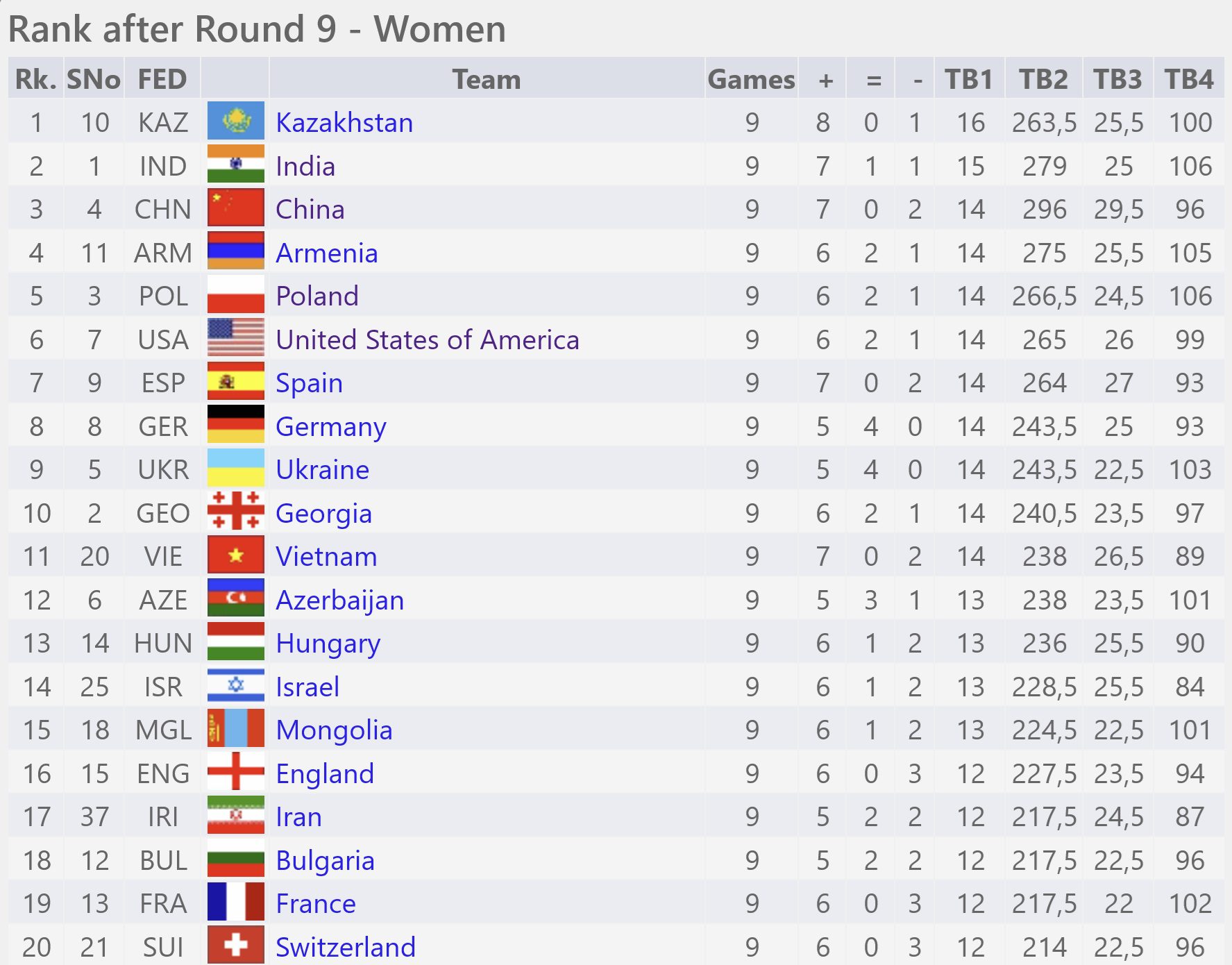This screenshot has height=965, width=1232.
Task: Click the Kazakhstan flag icon
Action: [x=236, y=121]
